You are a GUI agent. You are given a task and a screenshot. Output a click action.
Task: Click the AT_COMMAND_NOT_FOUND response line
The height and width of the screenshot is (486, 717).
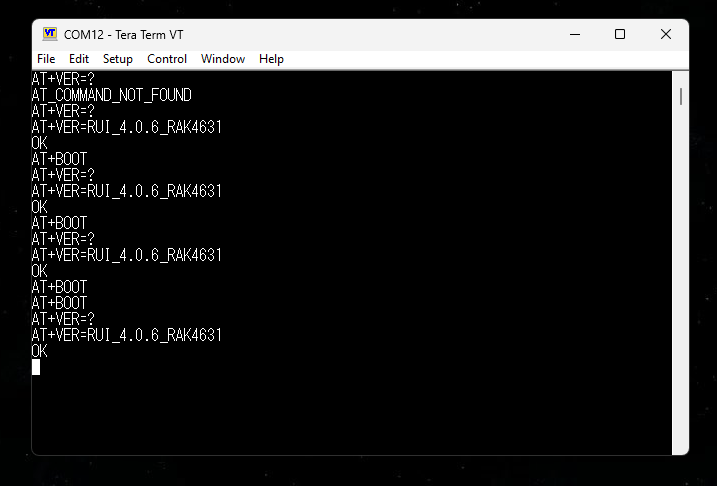(111, 95)
